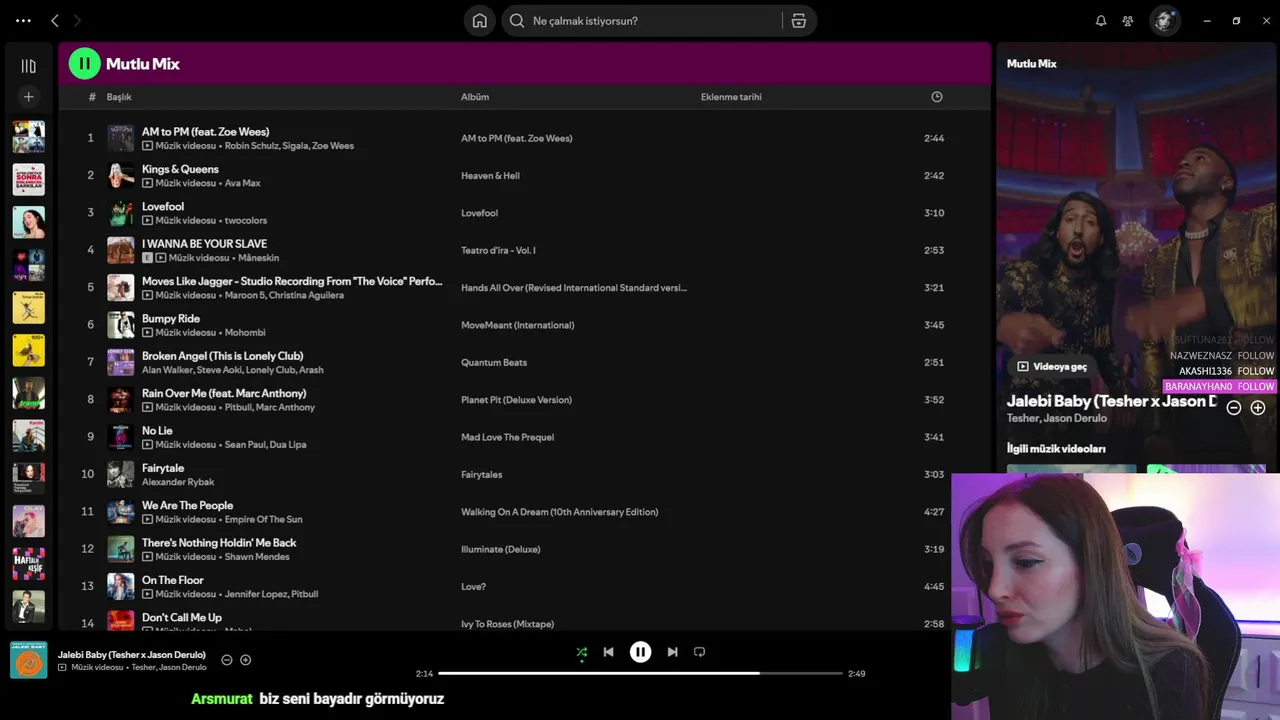
Task: Open Mad Love The Prequel album
Action: (x=507, y=437)
